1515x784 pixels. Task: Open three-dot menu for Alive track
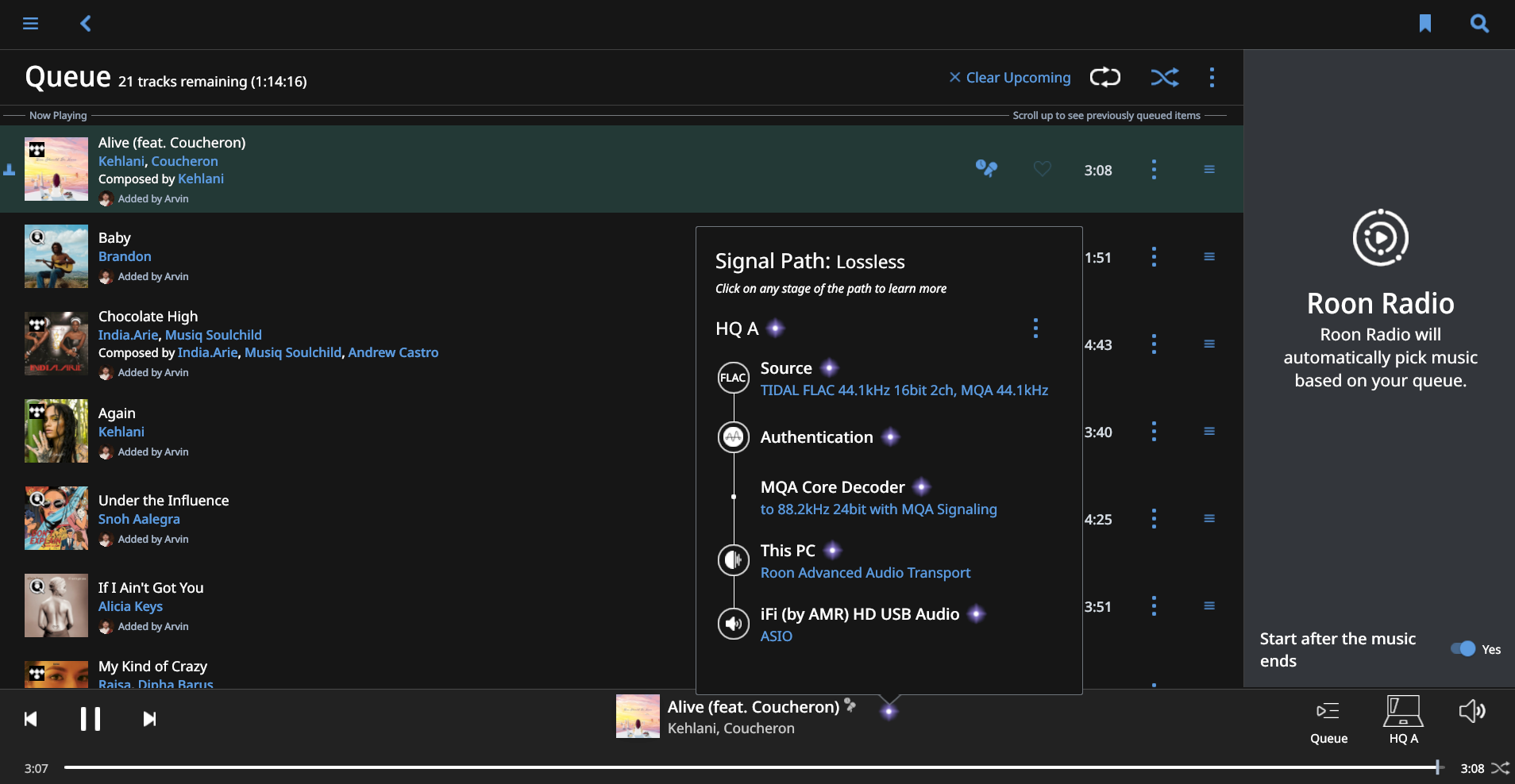pyautogui.click(x=1154, y=169)
